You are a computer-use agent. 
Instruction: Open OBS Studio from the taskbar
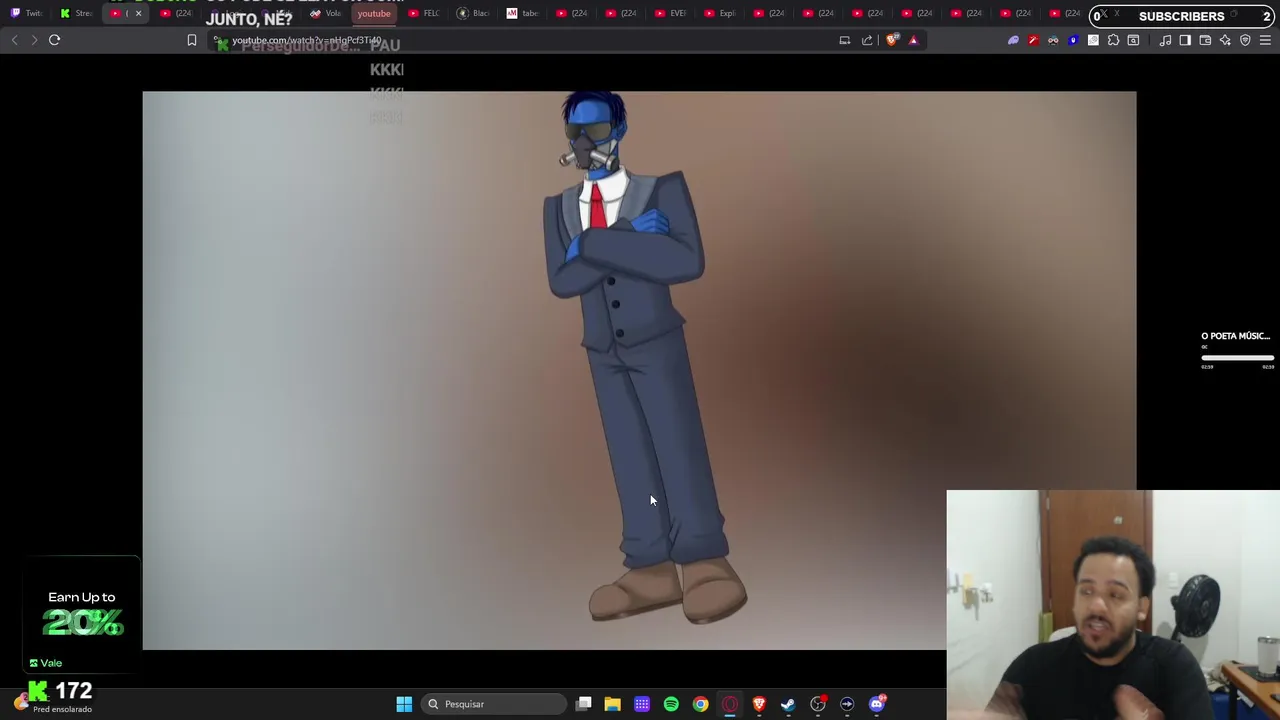tap(818, 704)
